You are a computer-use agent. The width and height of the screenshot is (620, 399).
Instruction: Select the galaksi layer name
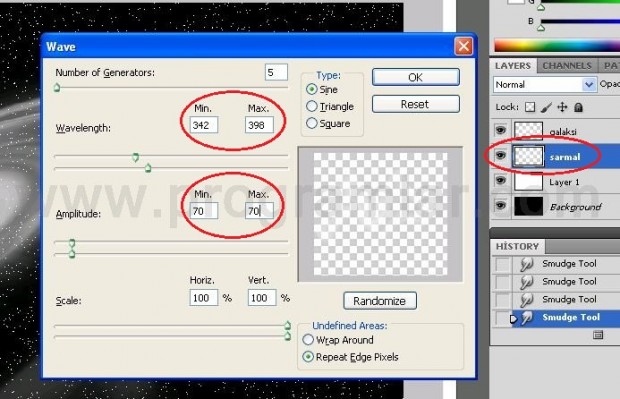pos(563,132)
